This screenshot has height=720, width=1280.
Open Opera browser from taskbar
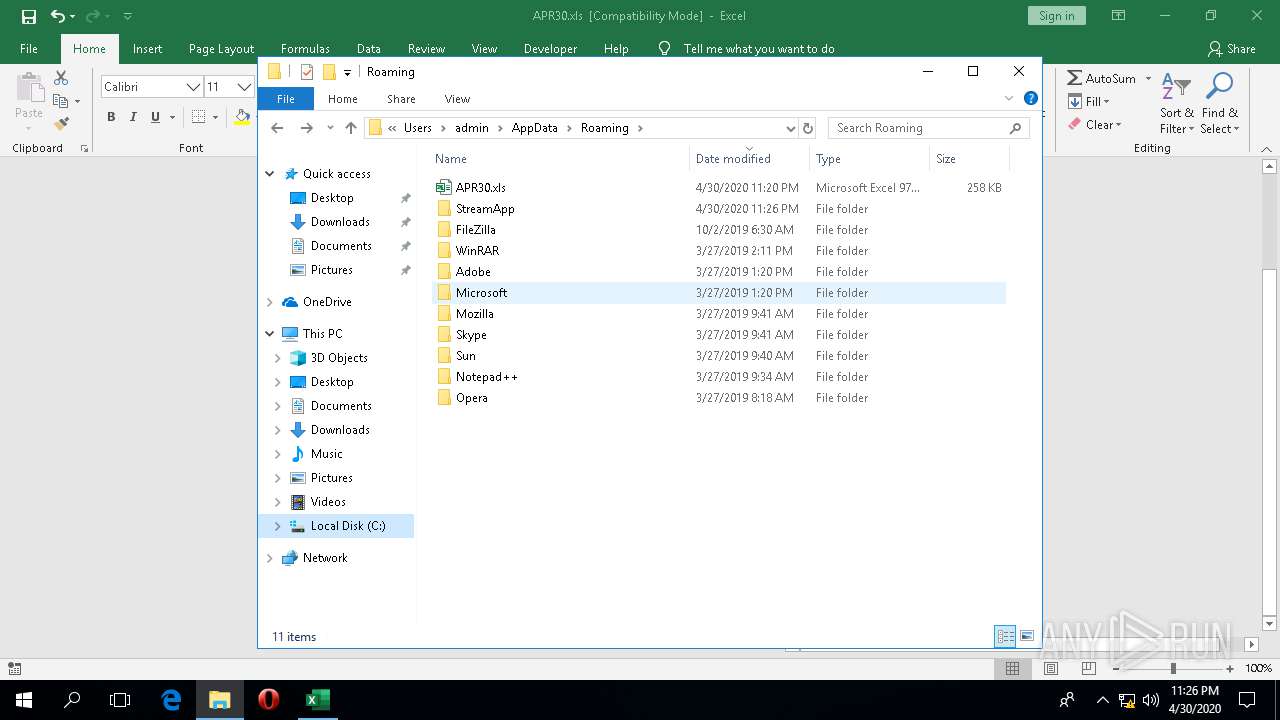click(268, 699)
